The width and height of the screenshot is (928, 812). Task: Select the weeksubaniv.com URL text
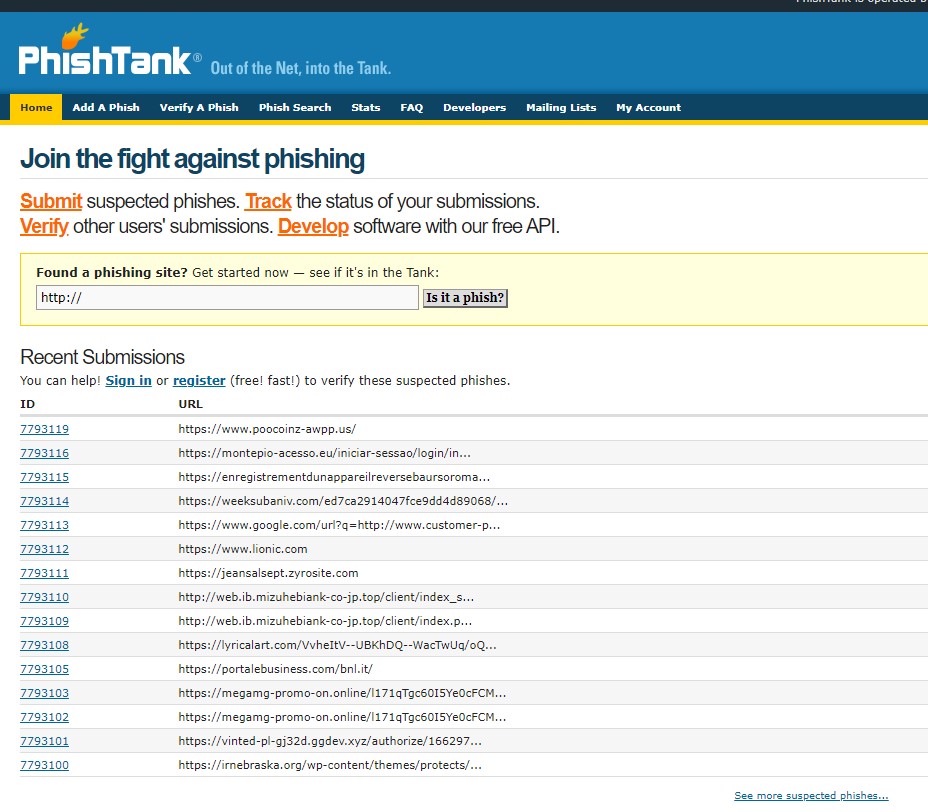coord(343,501)
